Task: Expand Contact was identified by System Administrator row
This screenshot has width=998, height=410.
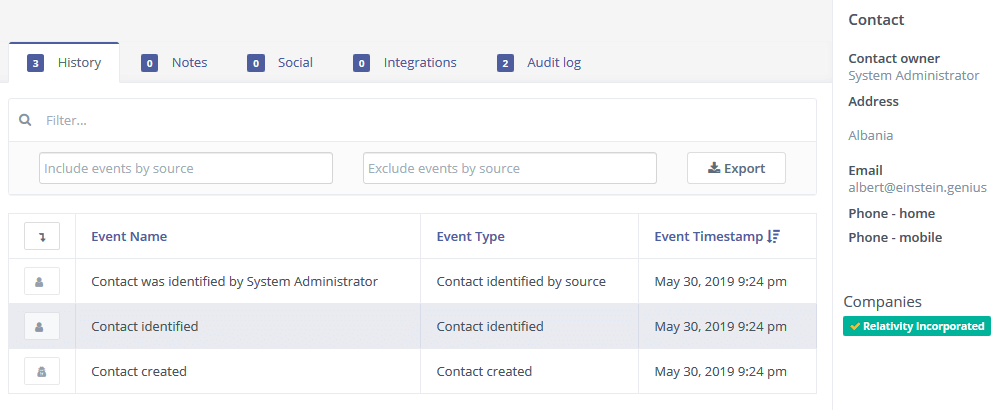Action: click(x=41, y=281)
